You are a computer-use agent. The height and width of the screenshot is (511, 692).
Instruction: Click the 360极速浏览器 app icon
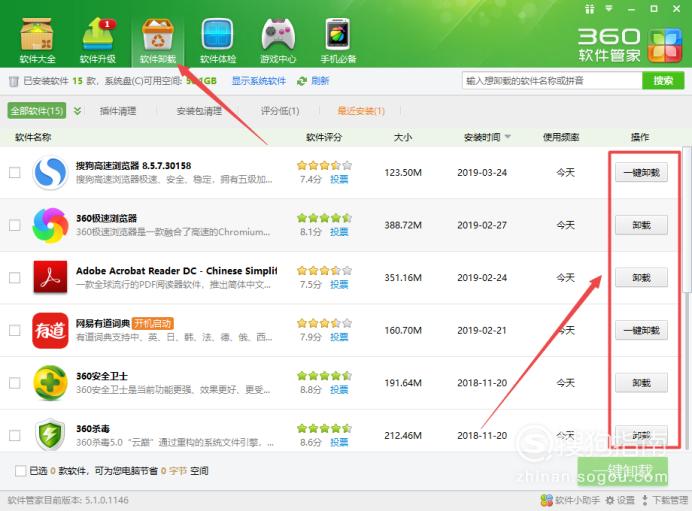tap(50, 225)
